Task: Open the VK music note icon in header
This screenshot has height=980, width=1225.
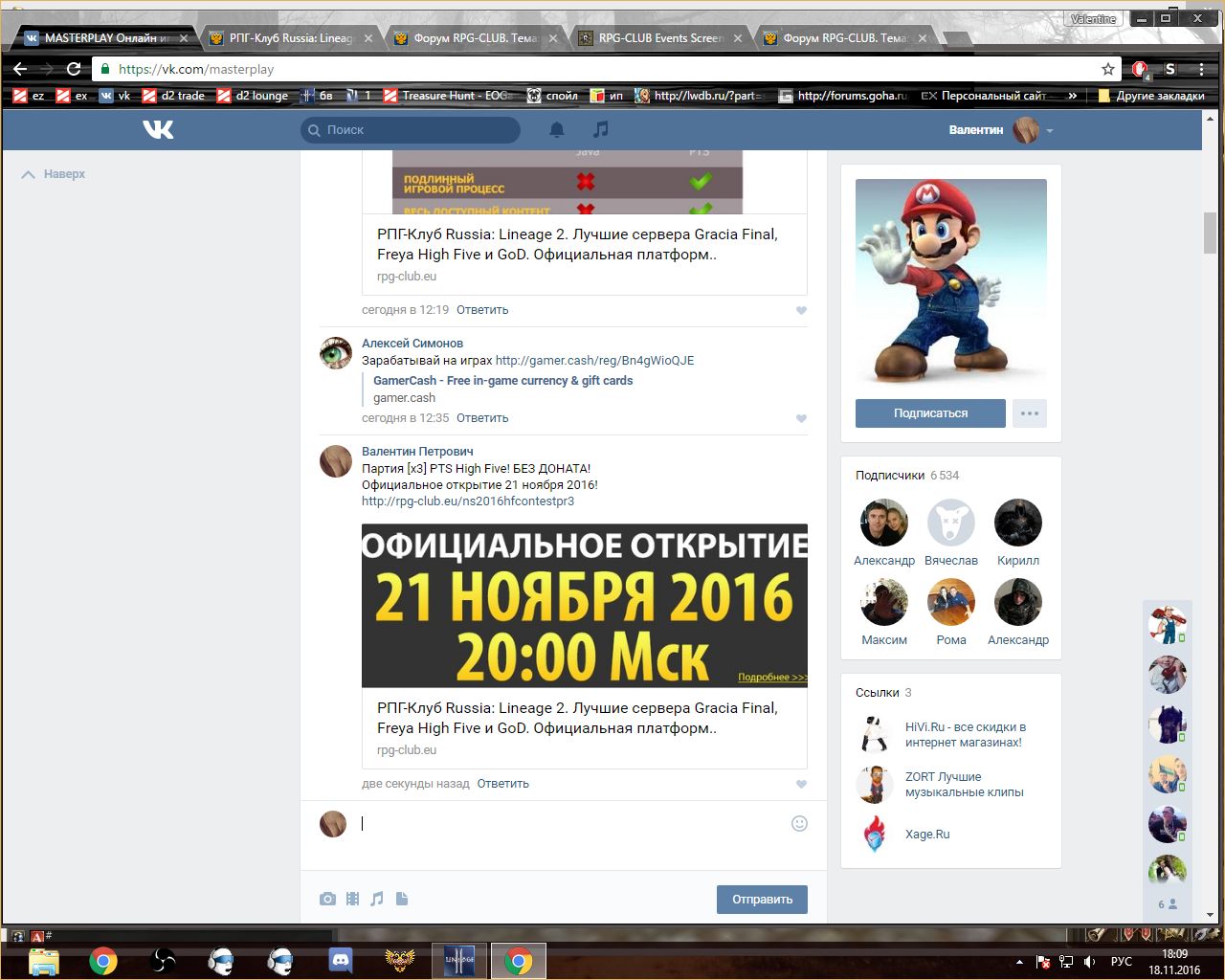Action: (601, 129)
